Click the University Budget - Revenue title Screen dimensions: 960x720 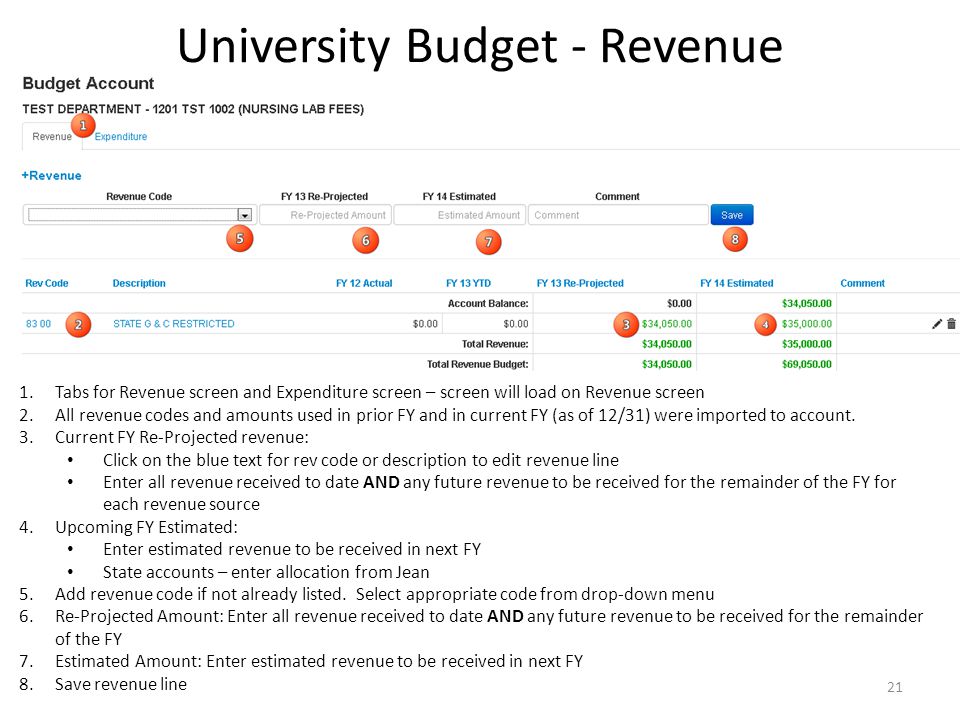(480, 46)
